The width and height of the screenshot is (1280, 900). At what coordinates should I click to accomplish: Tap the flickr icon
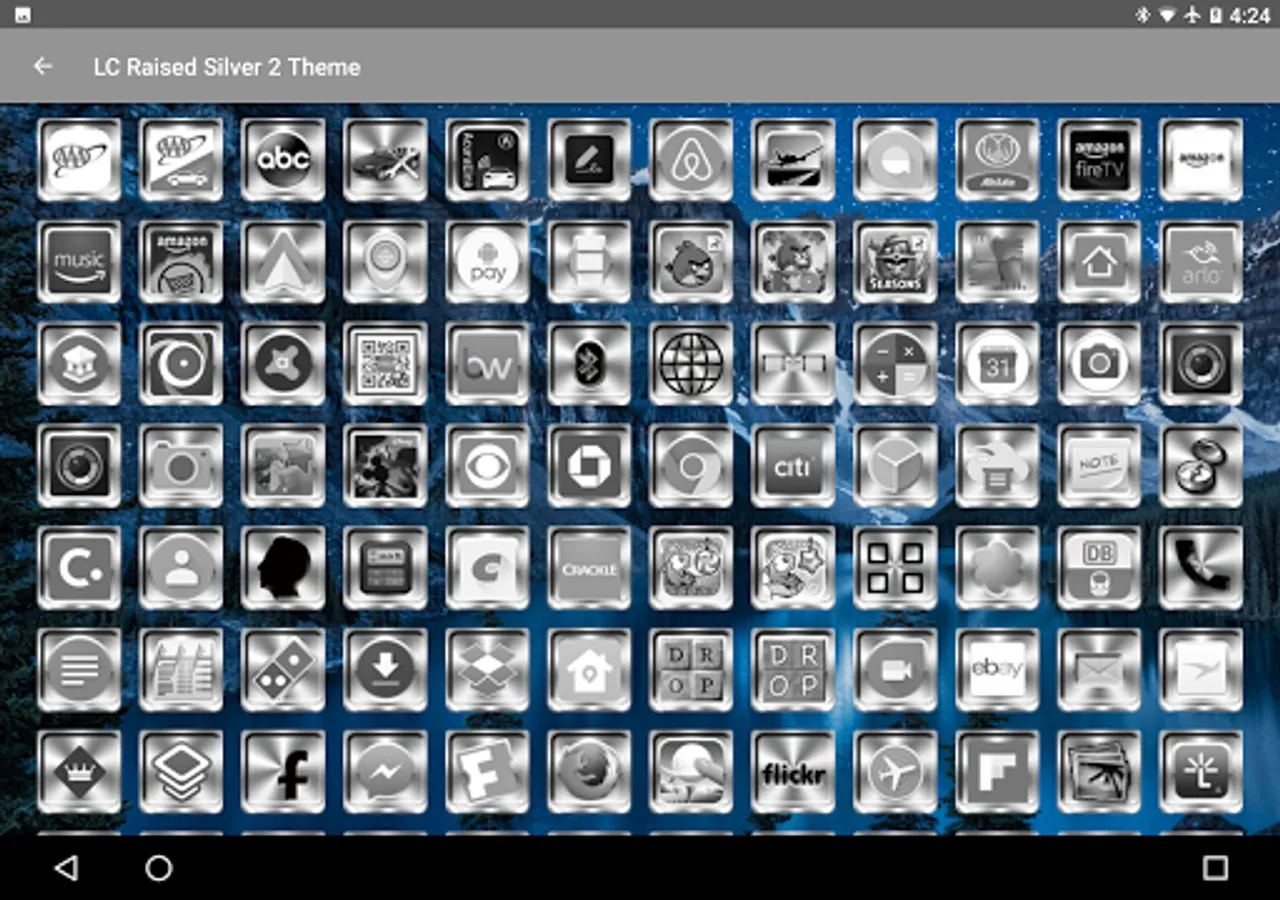click(x=793, y=772)
